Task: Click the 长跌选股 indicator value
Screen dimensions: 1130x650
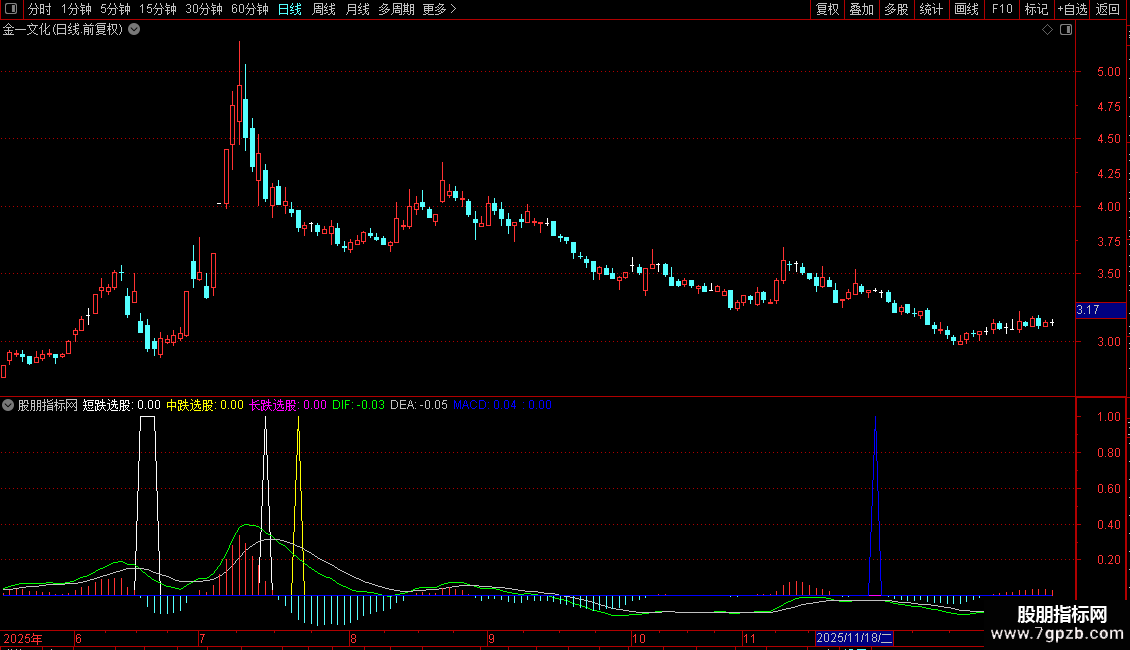Action: (288, 405)
